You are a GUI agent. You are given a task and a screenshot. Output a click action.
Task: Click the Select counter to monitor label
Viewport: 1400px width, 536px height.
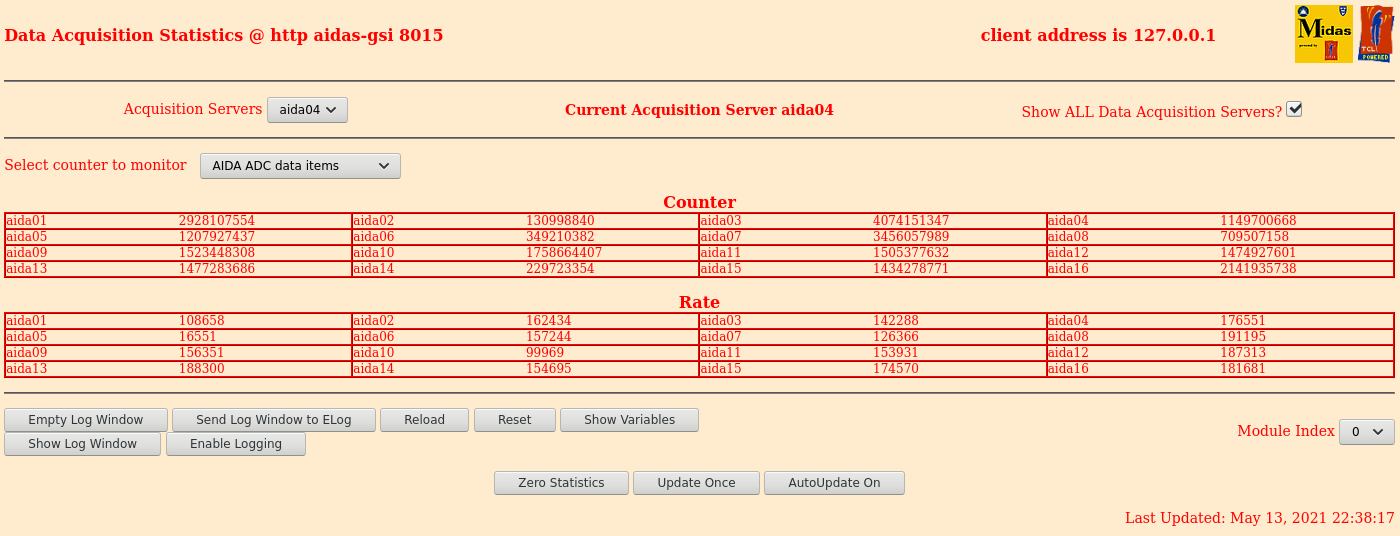point(95,165)
